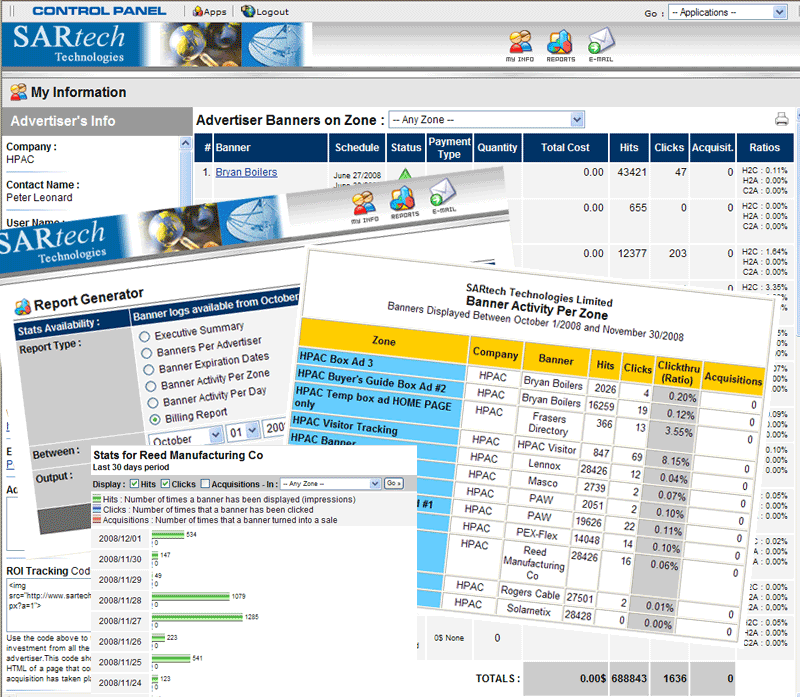This screenshot has height=697, width=800.
Task: Toggle the Hits display checkbox
Action: 135,484
